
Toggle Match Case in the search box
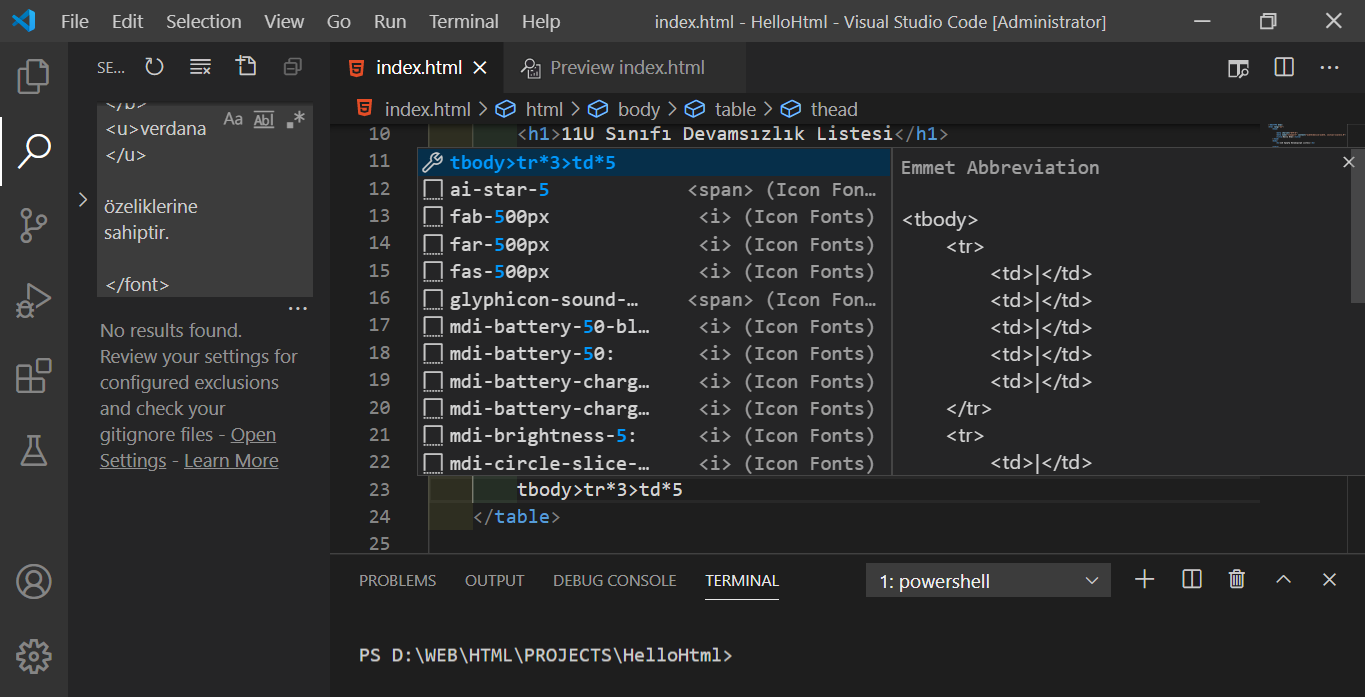pyautogui.click(x=233, y=119)
